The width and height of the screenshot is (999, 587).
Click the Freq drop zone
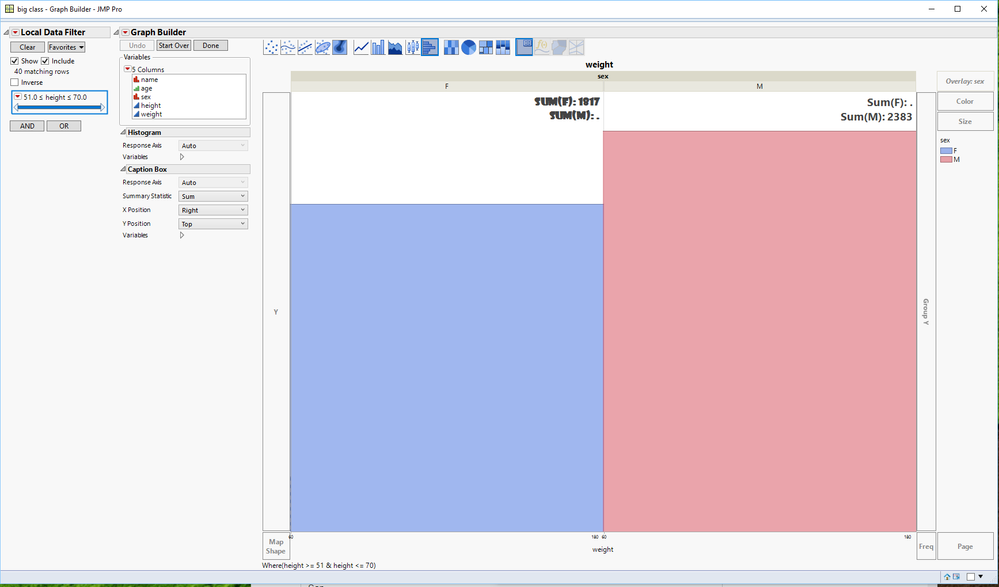click(x=926, y=546)
